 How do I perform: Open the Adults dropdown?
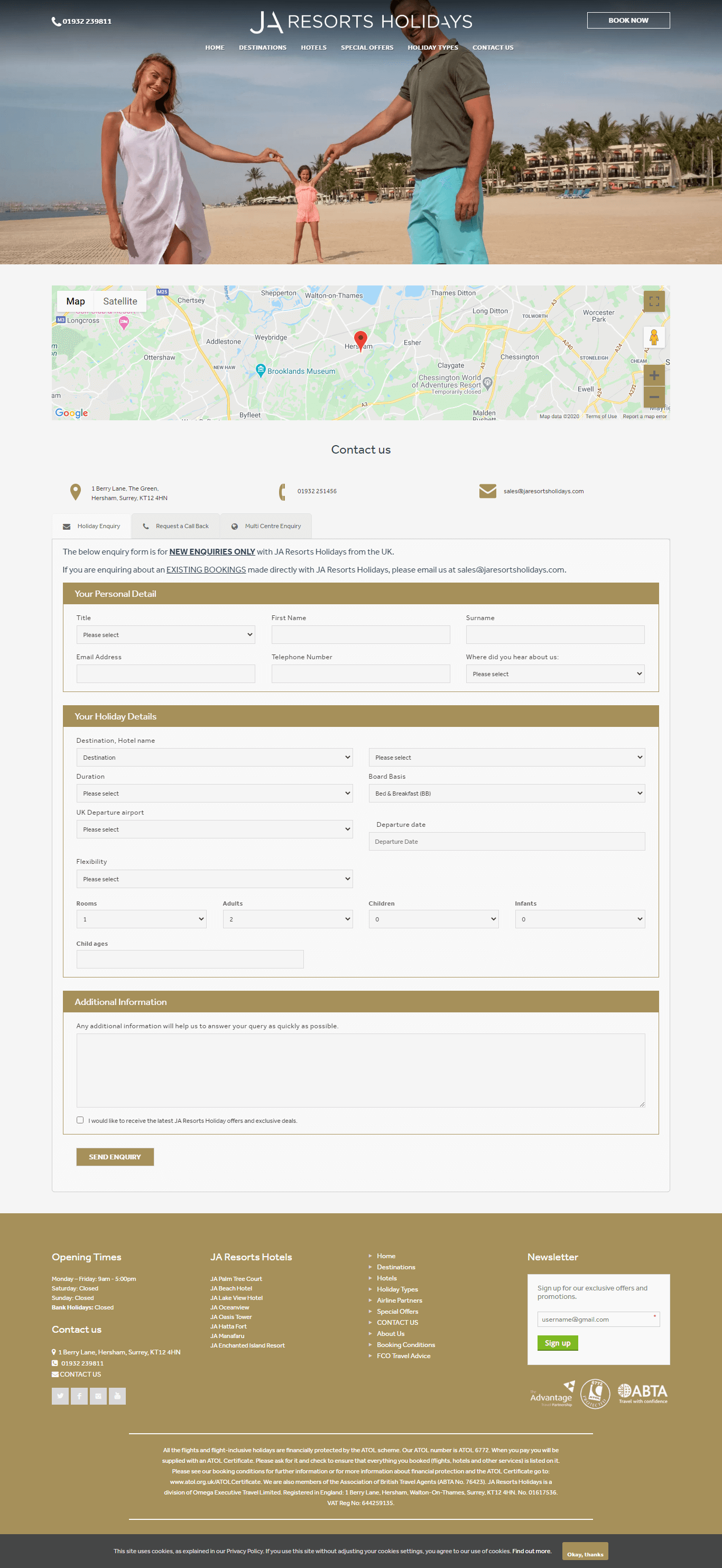[x=288, y=919]
